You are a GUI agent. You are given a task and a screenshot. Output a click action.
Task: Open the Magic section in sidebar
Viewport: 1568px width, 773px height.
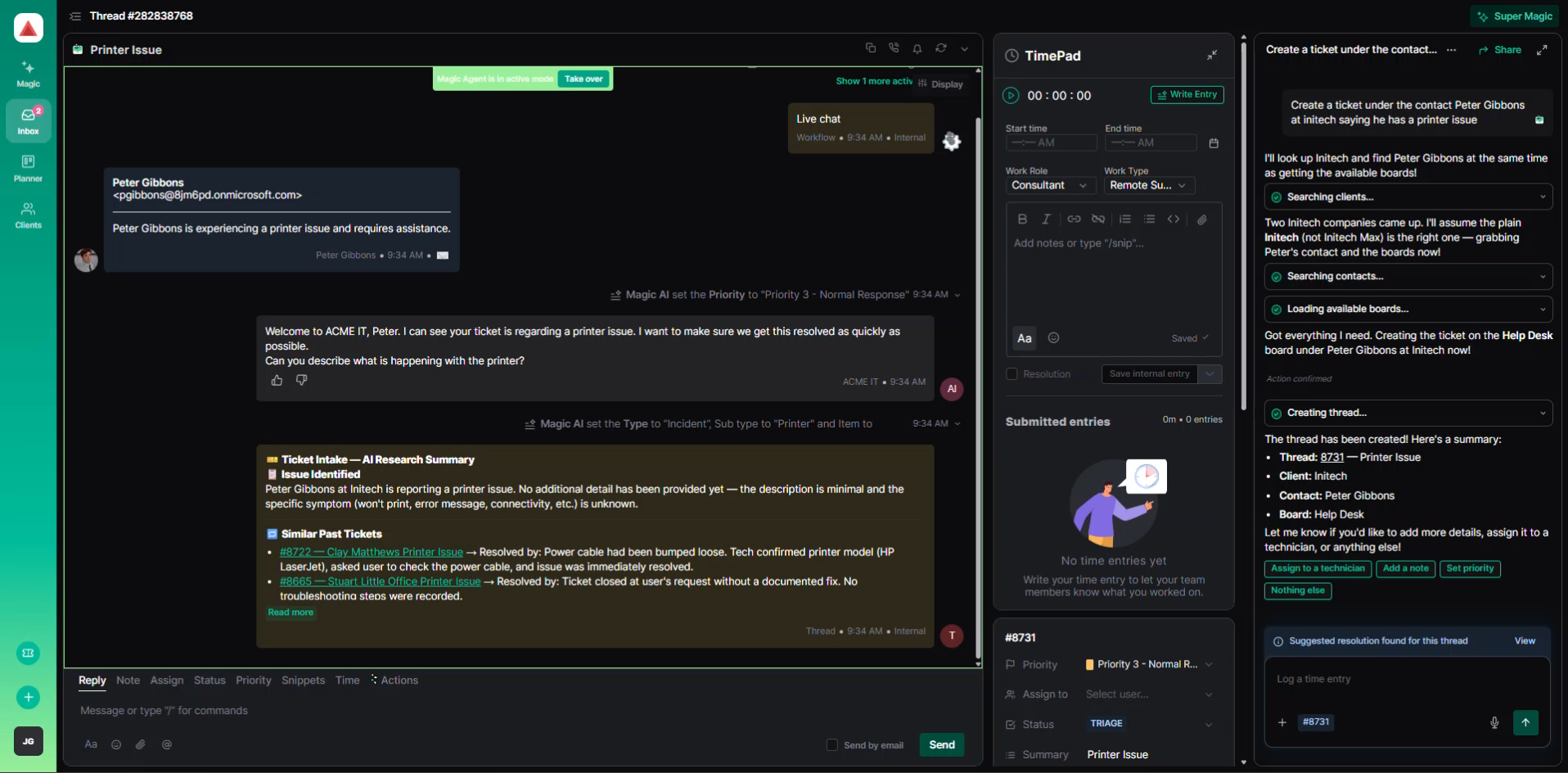(28, 74)
